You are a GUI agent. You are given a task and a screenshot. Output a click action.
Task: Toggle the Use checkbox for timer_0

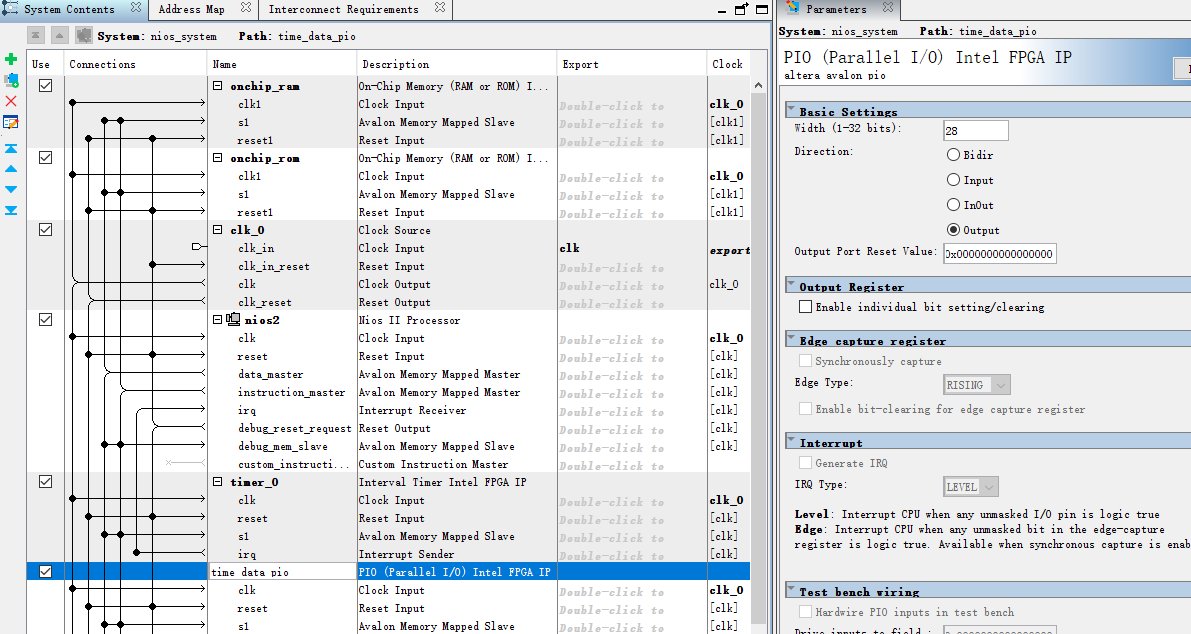(x=46, y=481)
